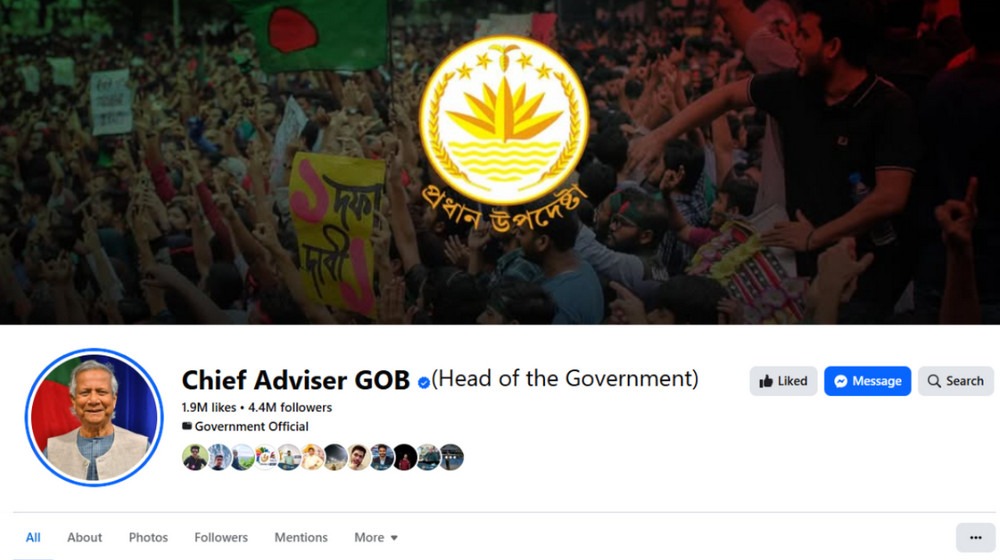Open the three-dots page options menu

coord(975,538)
